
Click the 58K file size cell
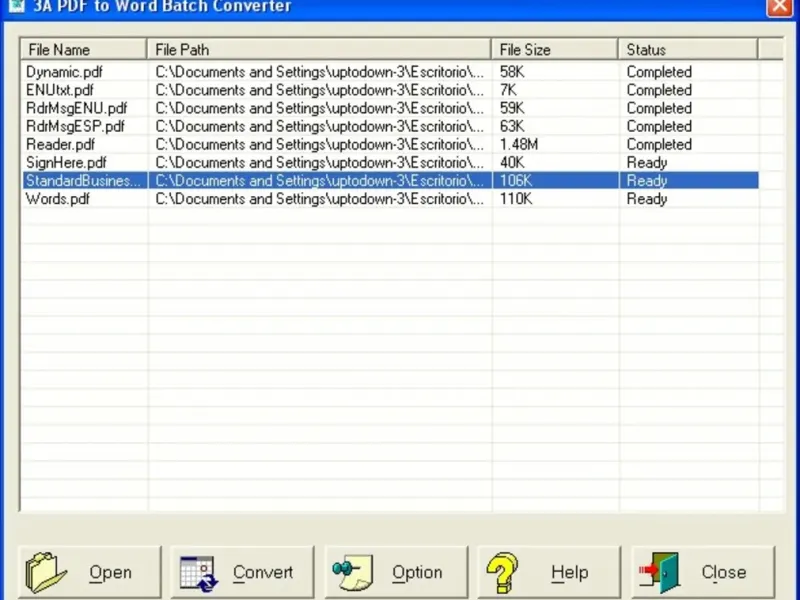pos(512,72)
